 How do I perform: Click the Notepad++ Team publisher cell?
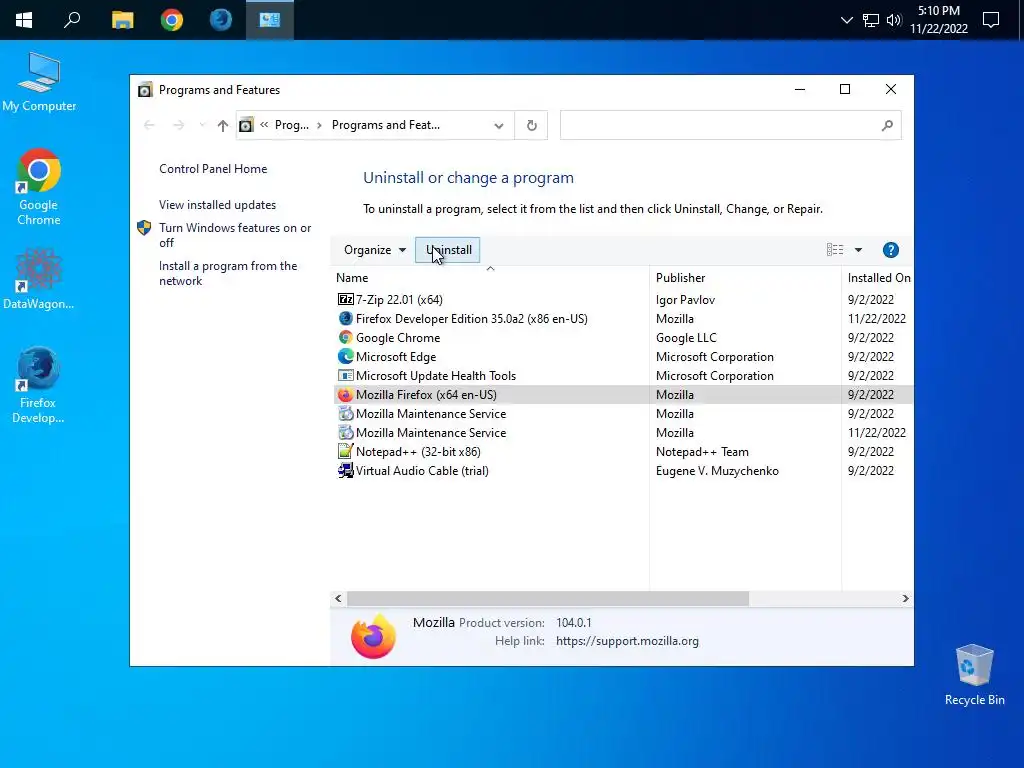[702, 451]
